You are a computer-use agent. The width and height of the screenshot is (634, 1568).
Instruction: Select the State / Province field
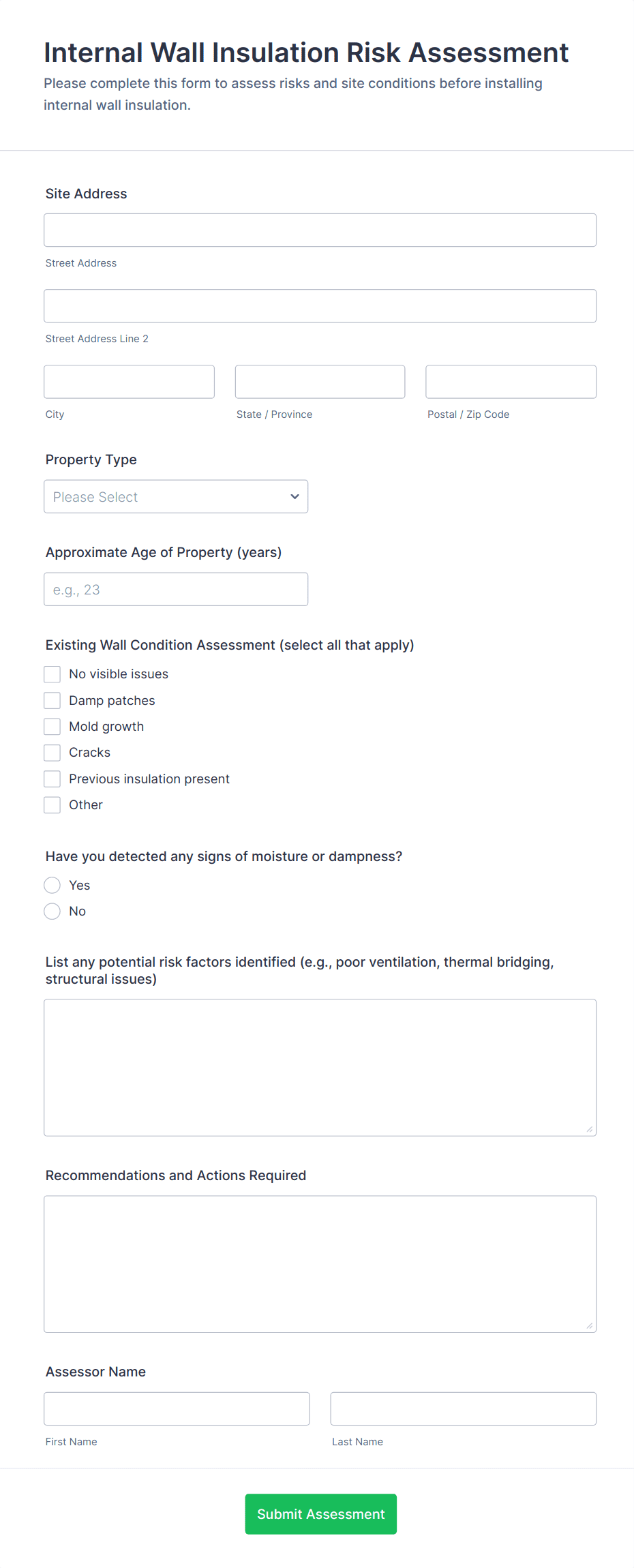point(320,382)
